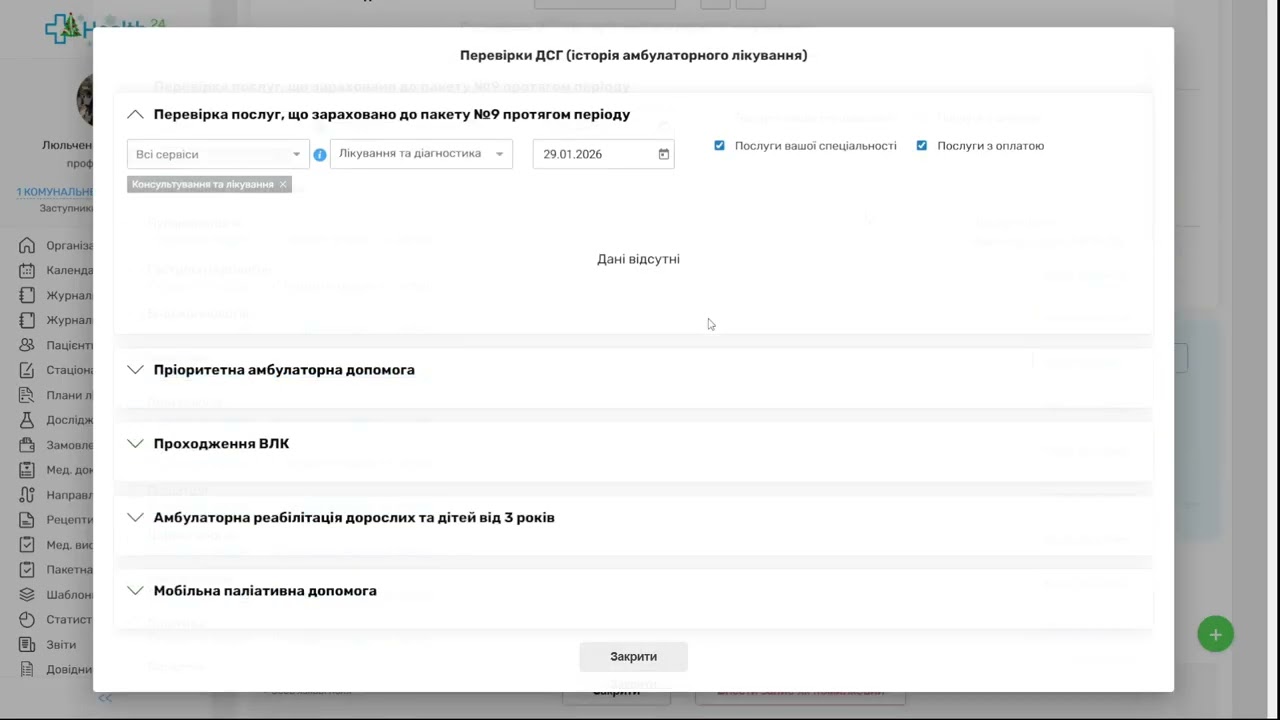The height and width of the screenshot is (720, 1280).
Task: Click the date field showing 29.01.2026
Action: coord(603,154)
